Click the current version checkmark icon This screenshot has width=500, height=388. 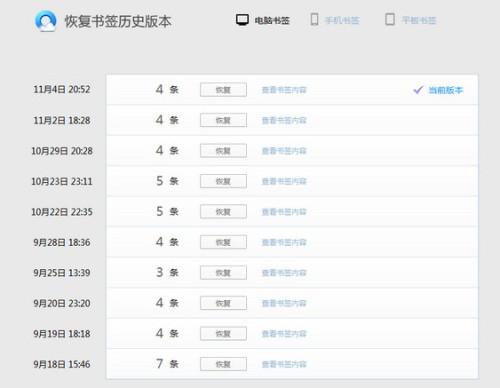[x=418, y=90]
